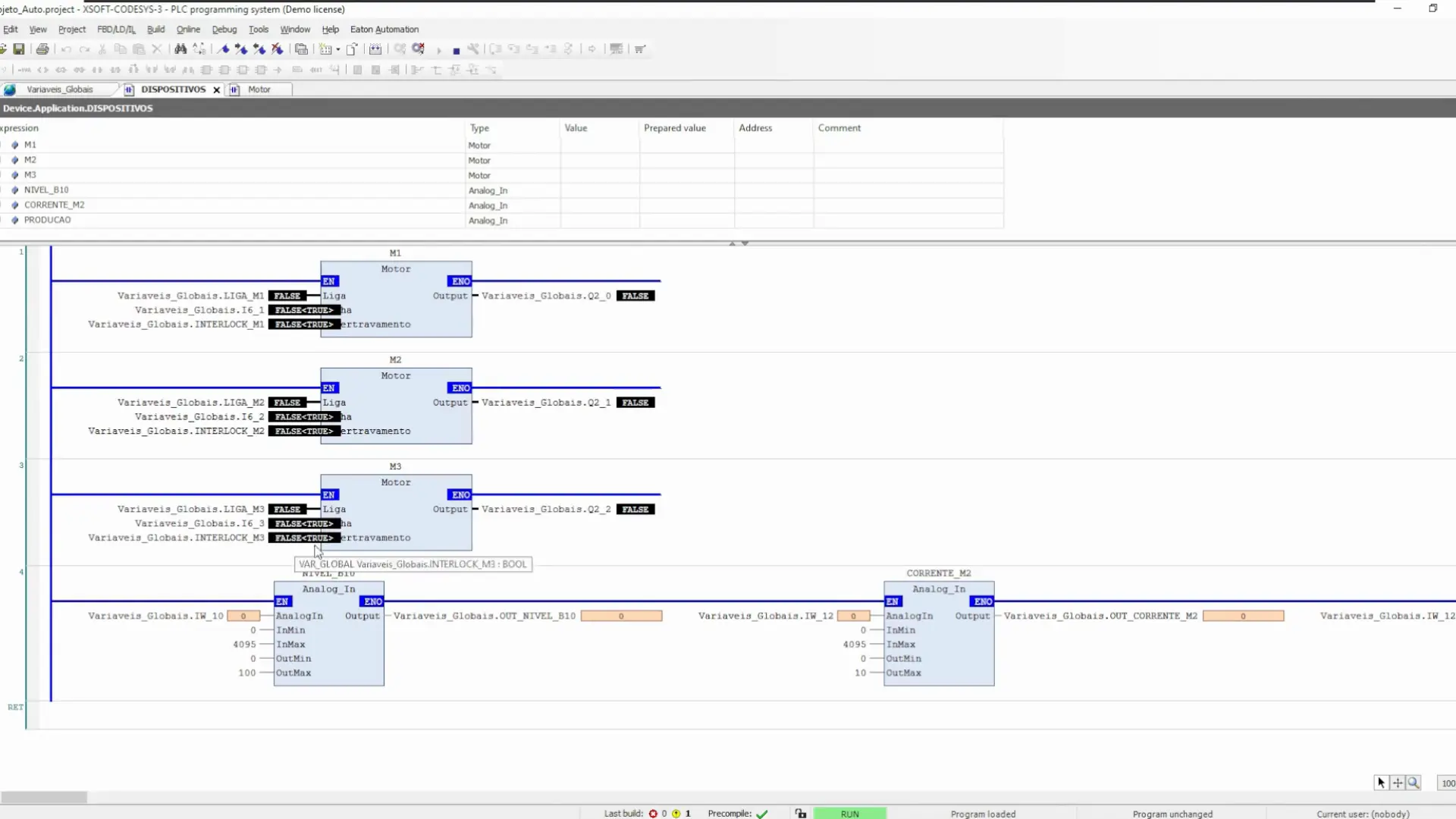Toggle INTERLOCK_M2 FALSE<TRUE> prepared value
1456x819 pixels.
[x=303, y=431]
